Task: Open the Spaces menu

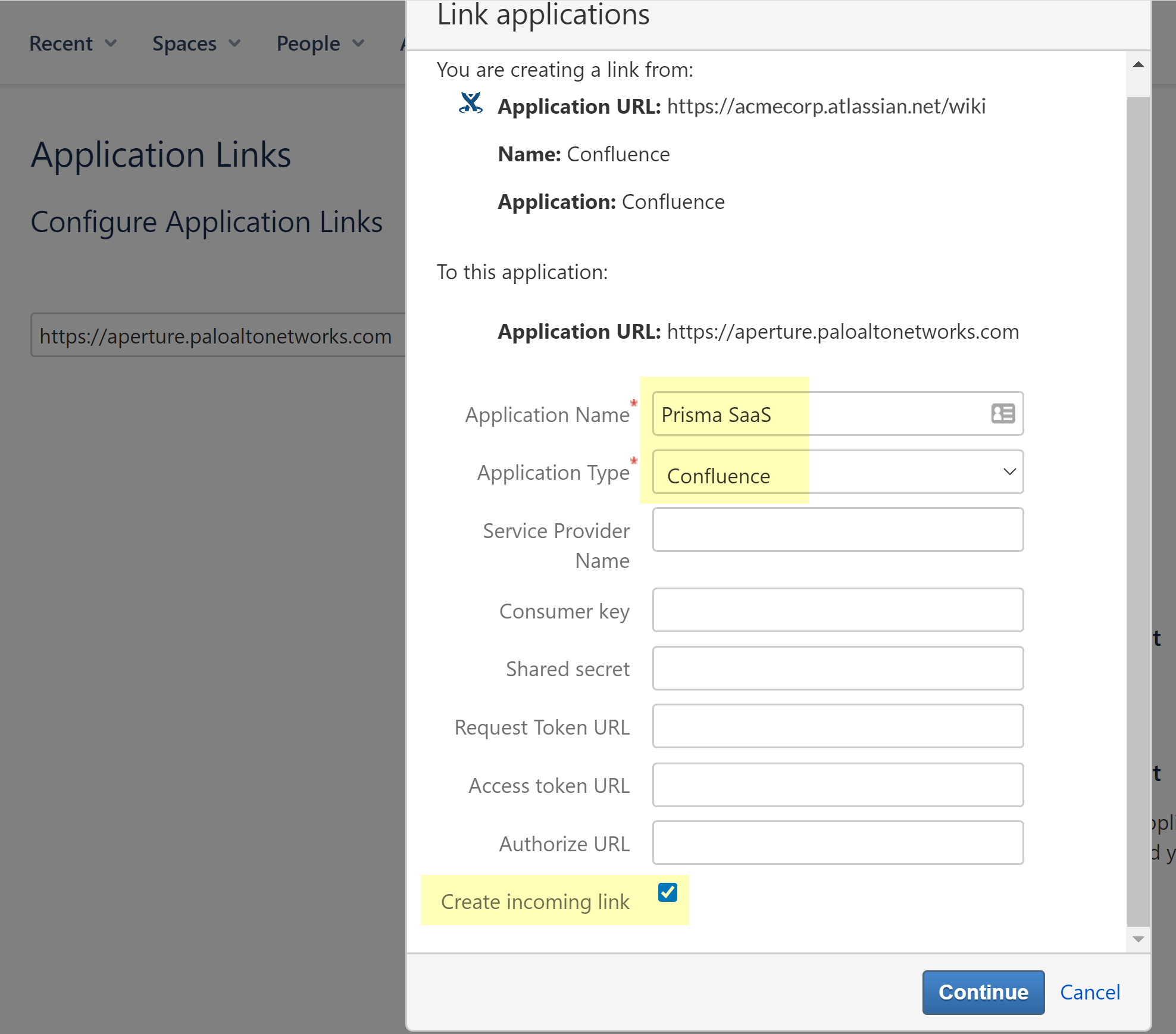Action: click(184, 43)
